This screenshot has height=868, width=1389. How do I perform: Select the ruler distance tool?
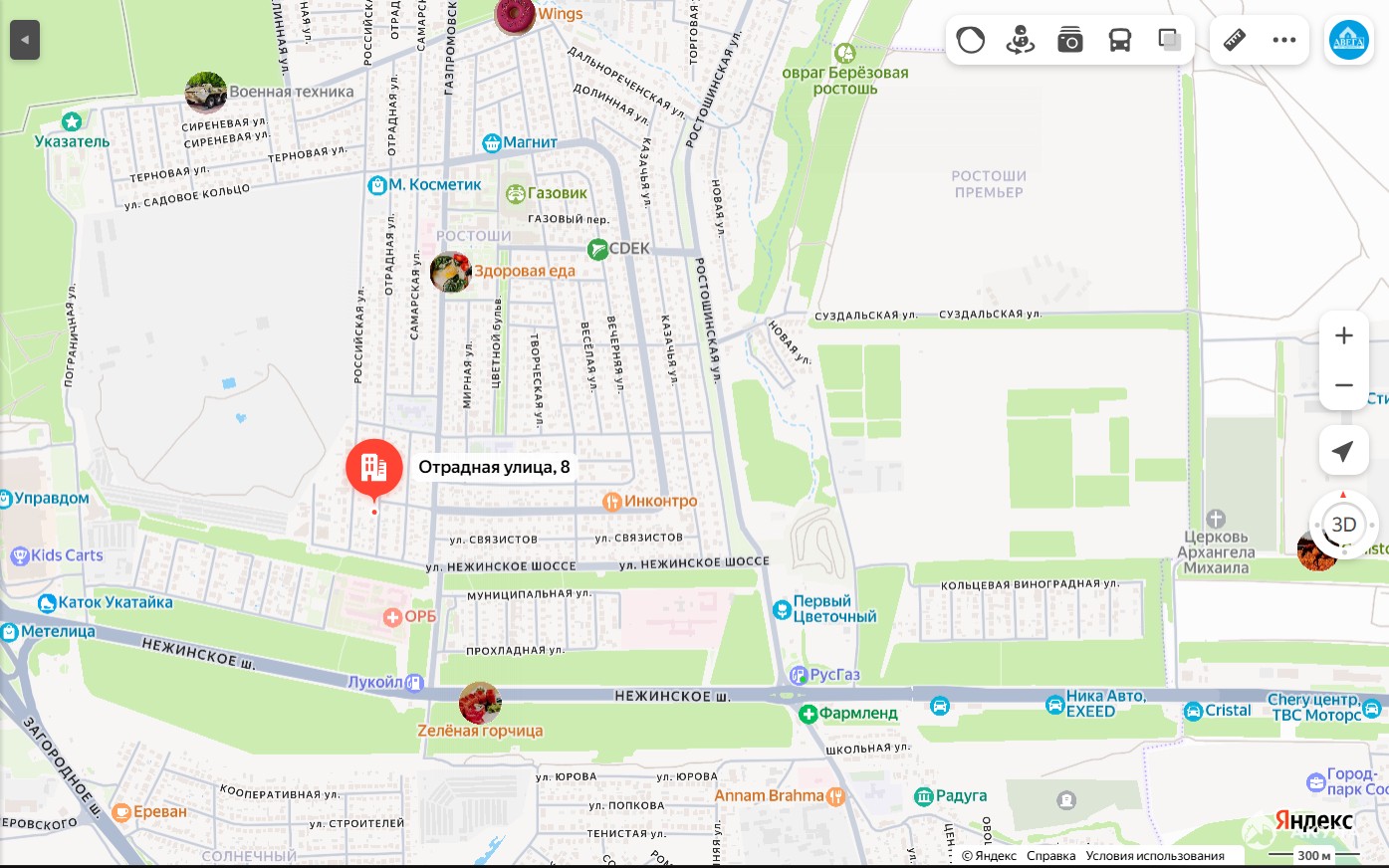click(1235, 41)
